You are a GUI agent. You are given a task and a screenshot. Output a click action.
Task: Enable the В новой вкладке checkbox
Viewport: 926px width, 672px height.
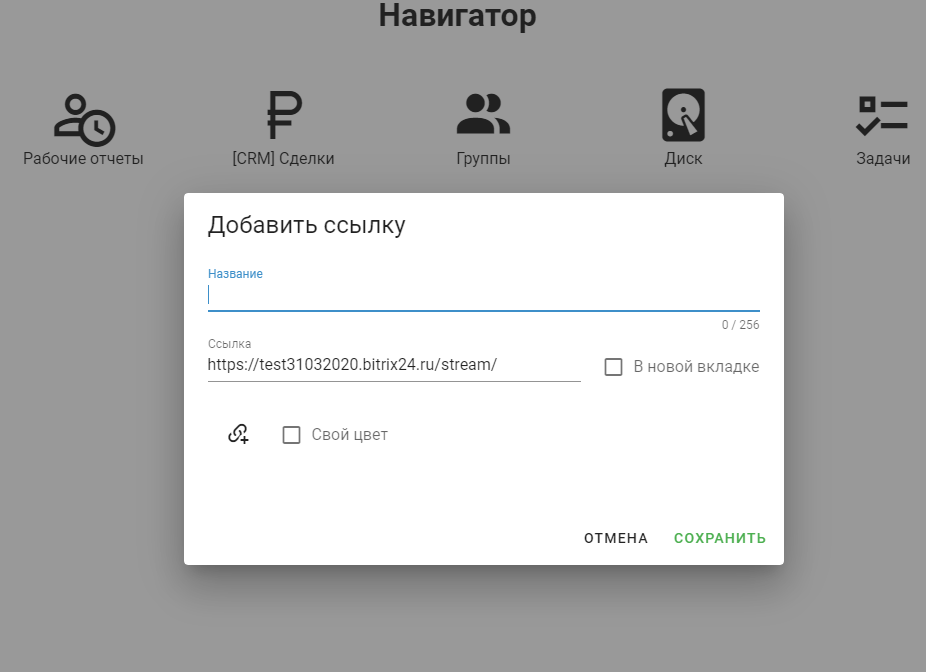(x=614, y=367)
